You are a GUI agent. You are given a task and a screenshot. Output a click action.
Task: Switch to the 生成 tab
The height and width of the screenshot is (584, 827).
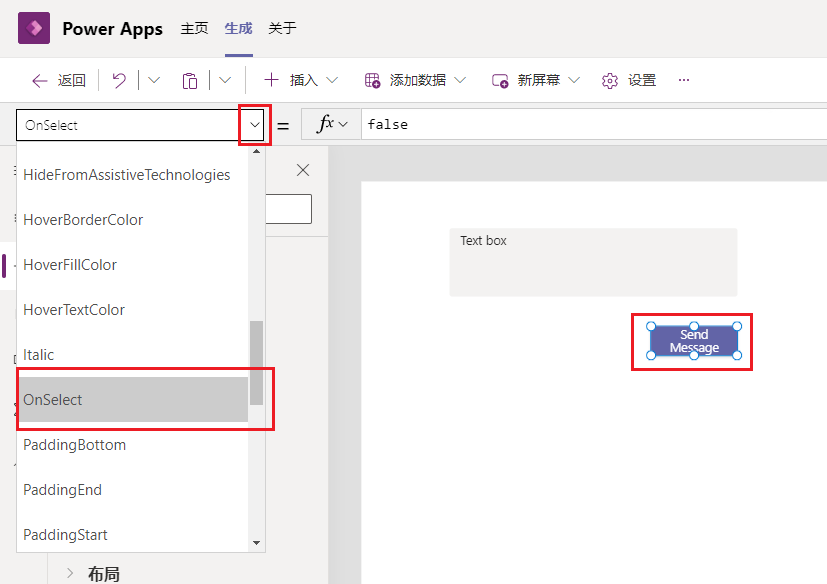[238, 28]
